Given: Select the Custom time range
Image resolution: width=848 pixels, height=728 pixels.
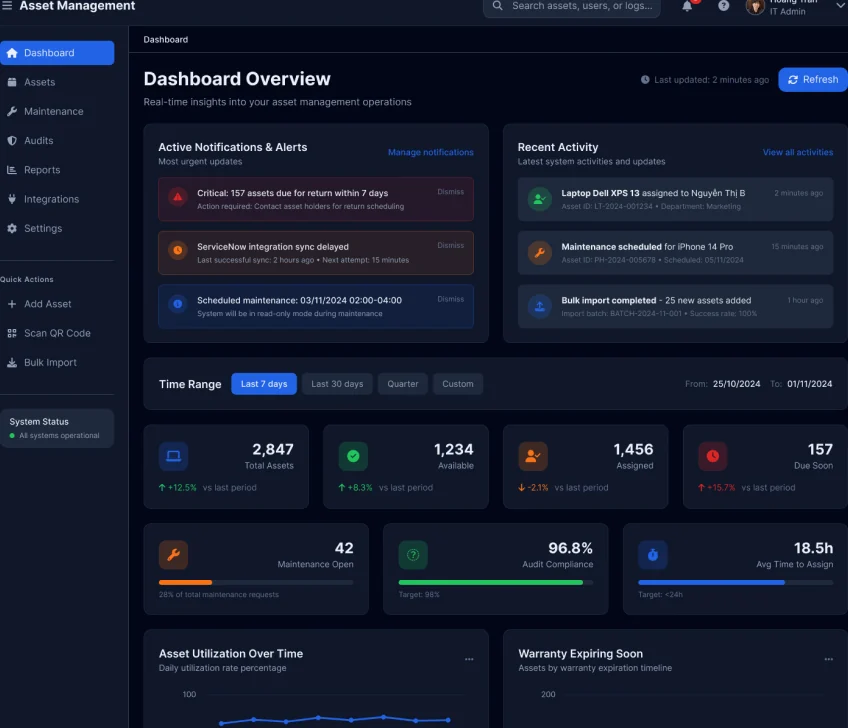Looking at the screenshot, I should click(x=458, y=384).
